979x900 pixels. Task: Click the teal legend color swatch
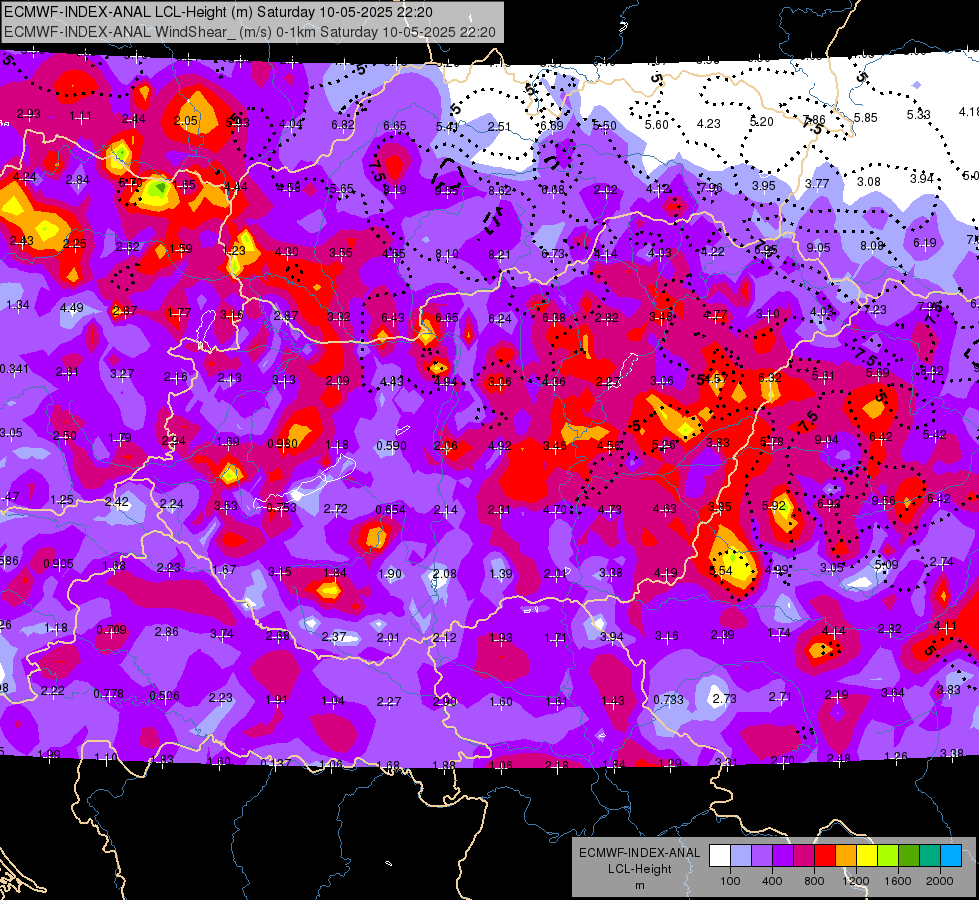point(930,855)
